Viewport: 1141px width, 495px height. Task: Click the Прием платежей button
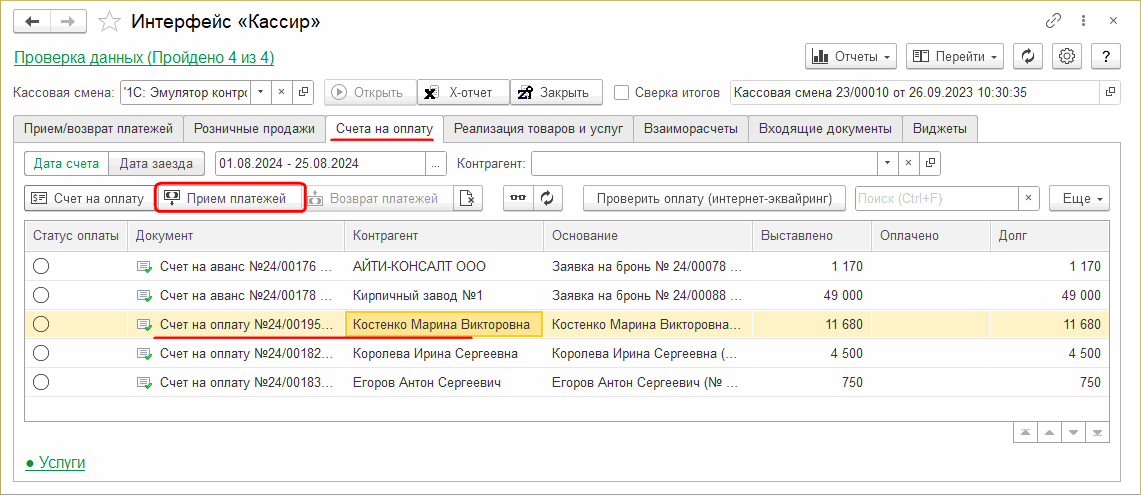pyautogui.click(x=230, y=198)
